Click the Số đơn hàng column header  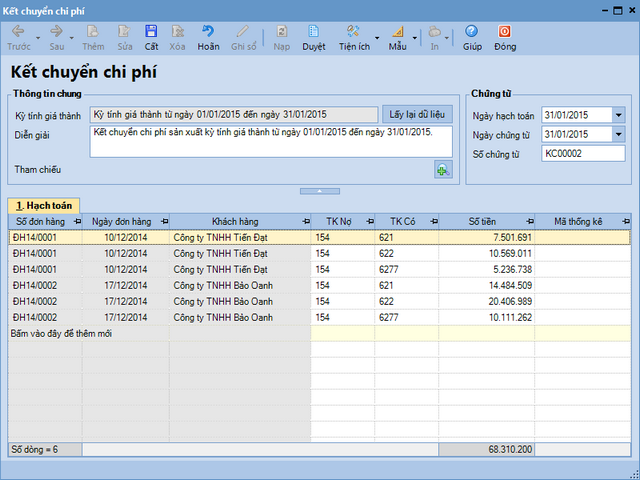[40, 222]
